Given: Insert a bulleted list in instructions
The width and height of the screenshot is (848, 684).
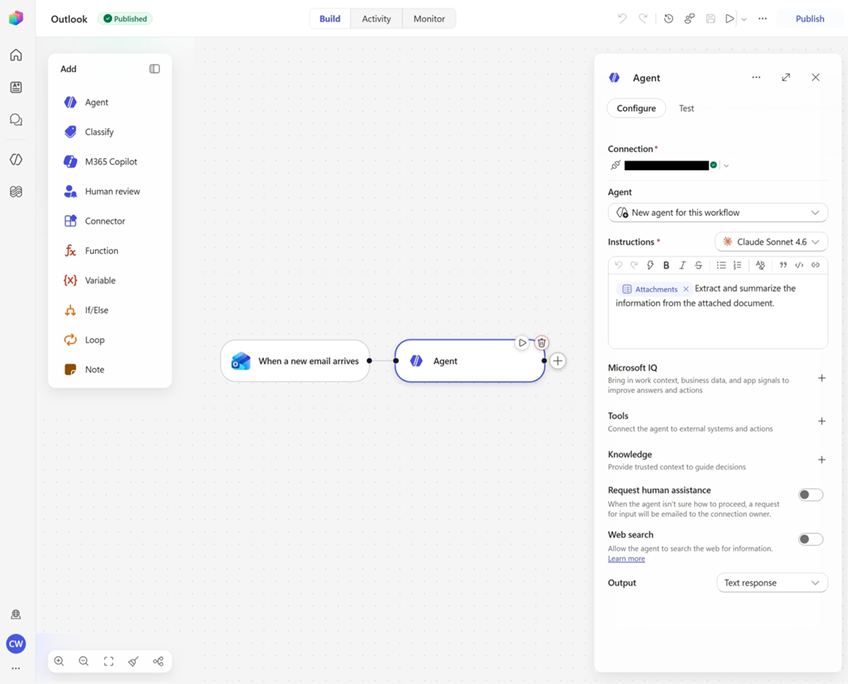Looking at the screenshot, I should click(721, 265).
